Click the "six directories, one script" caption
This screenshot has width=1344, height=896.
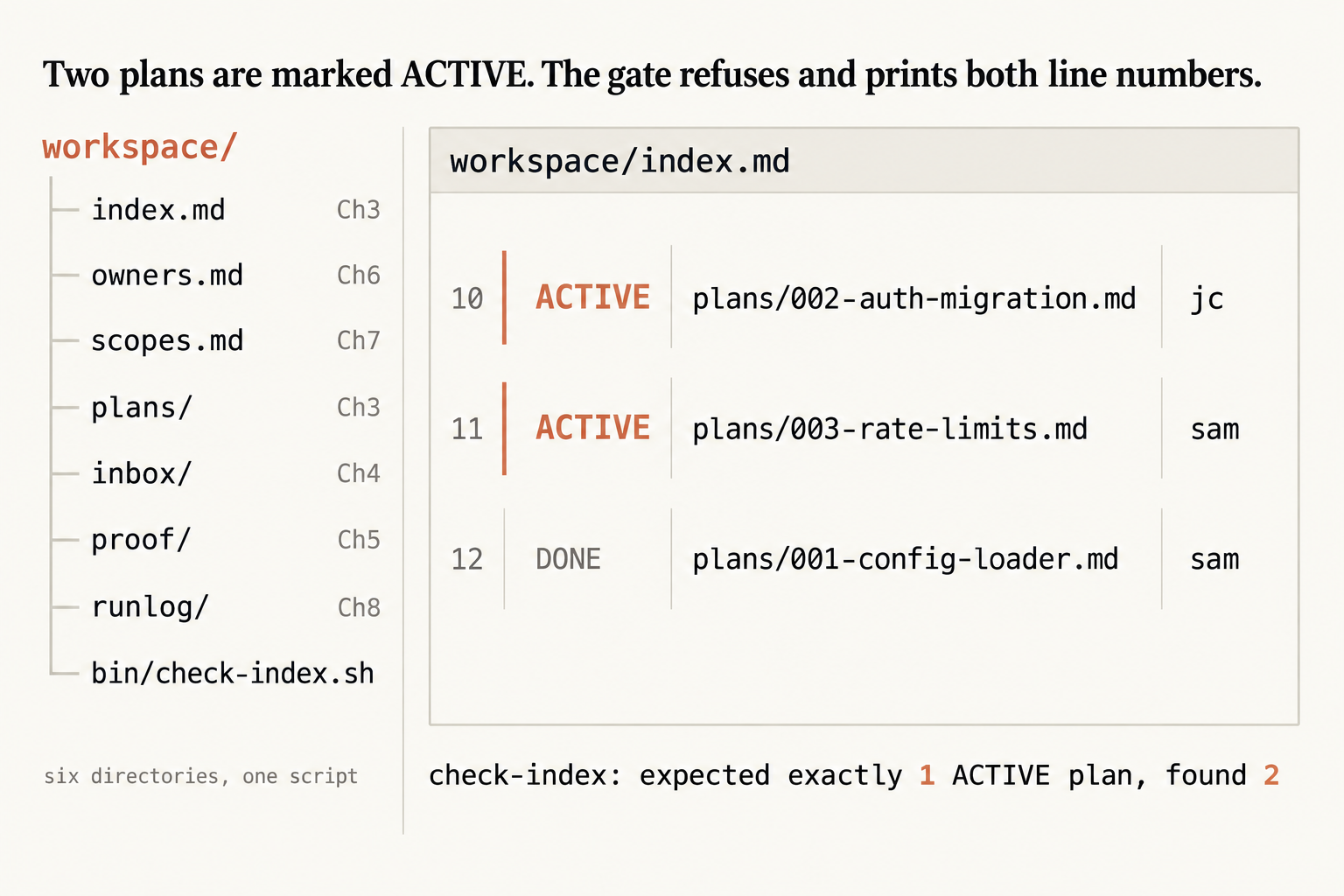tap(201, 776)
